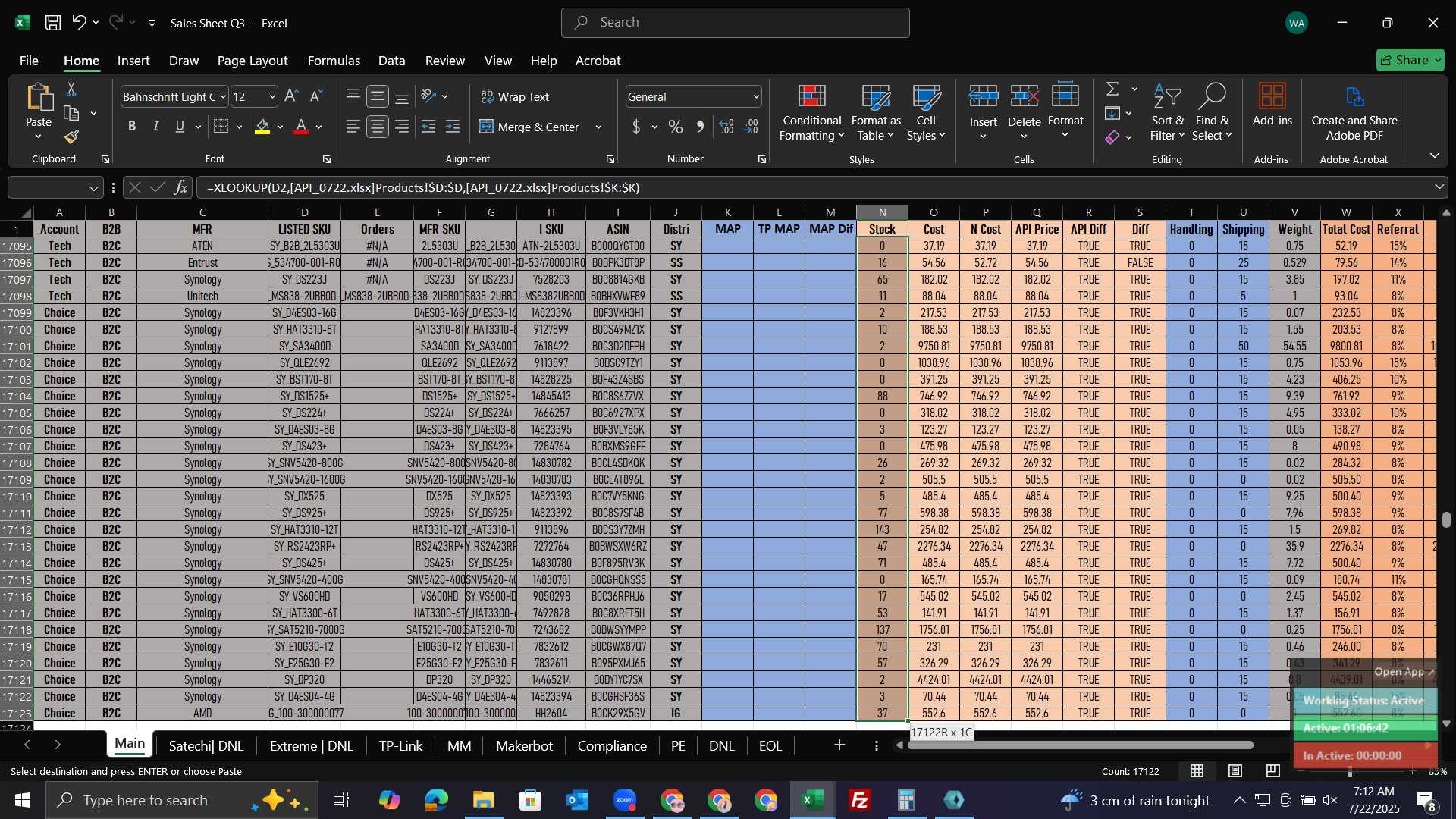Viewport: 1456px width, 819px height.
Task: Click Create and Share Adobe PDF
Action: coord(1354,112)
